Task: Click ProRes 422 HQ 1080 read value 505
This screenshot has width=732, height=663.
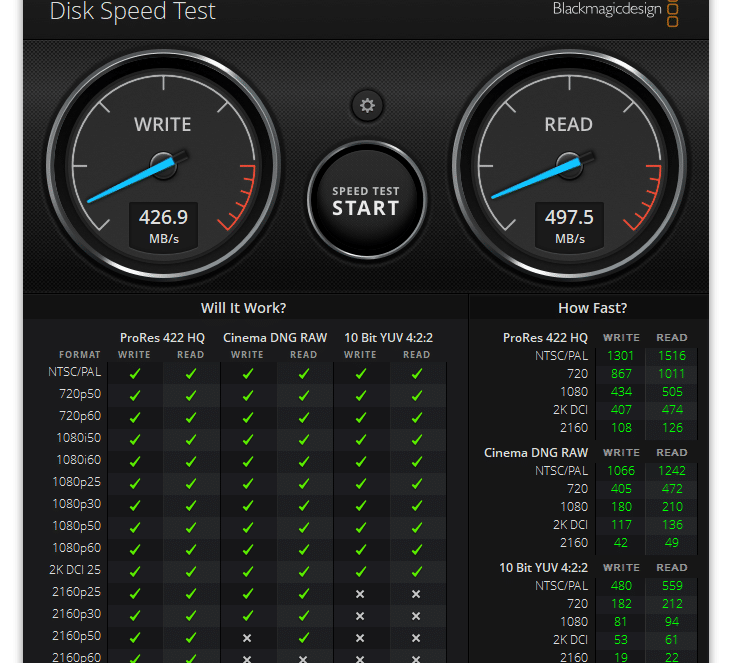Action: pyautogui.click(x=672, y=392)
